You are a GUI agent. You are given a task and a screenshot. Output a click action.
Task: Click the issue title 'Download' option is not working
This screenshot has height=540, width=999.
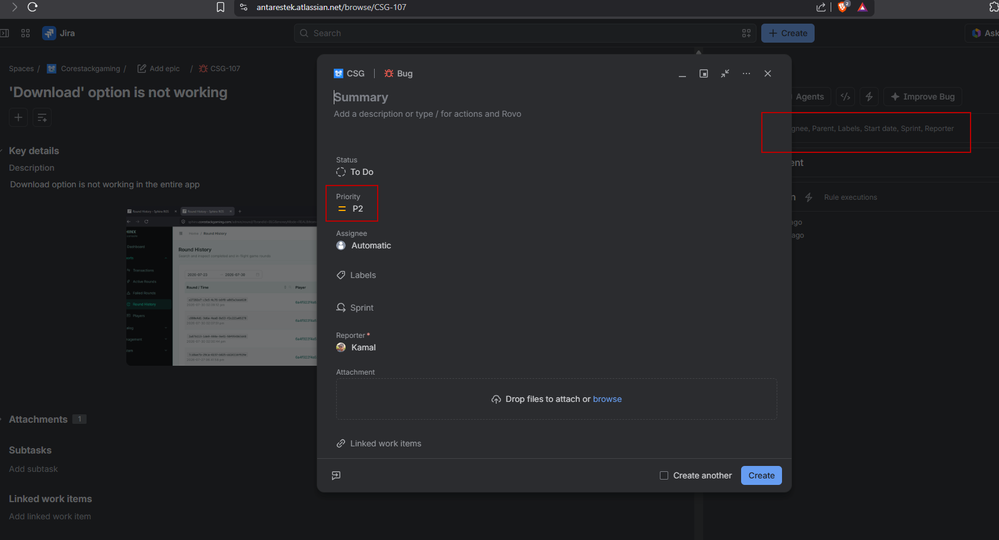click(118, 92)
